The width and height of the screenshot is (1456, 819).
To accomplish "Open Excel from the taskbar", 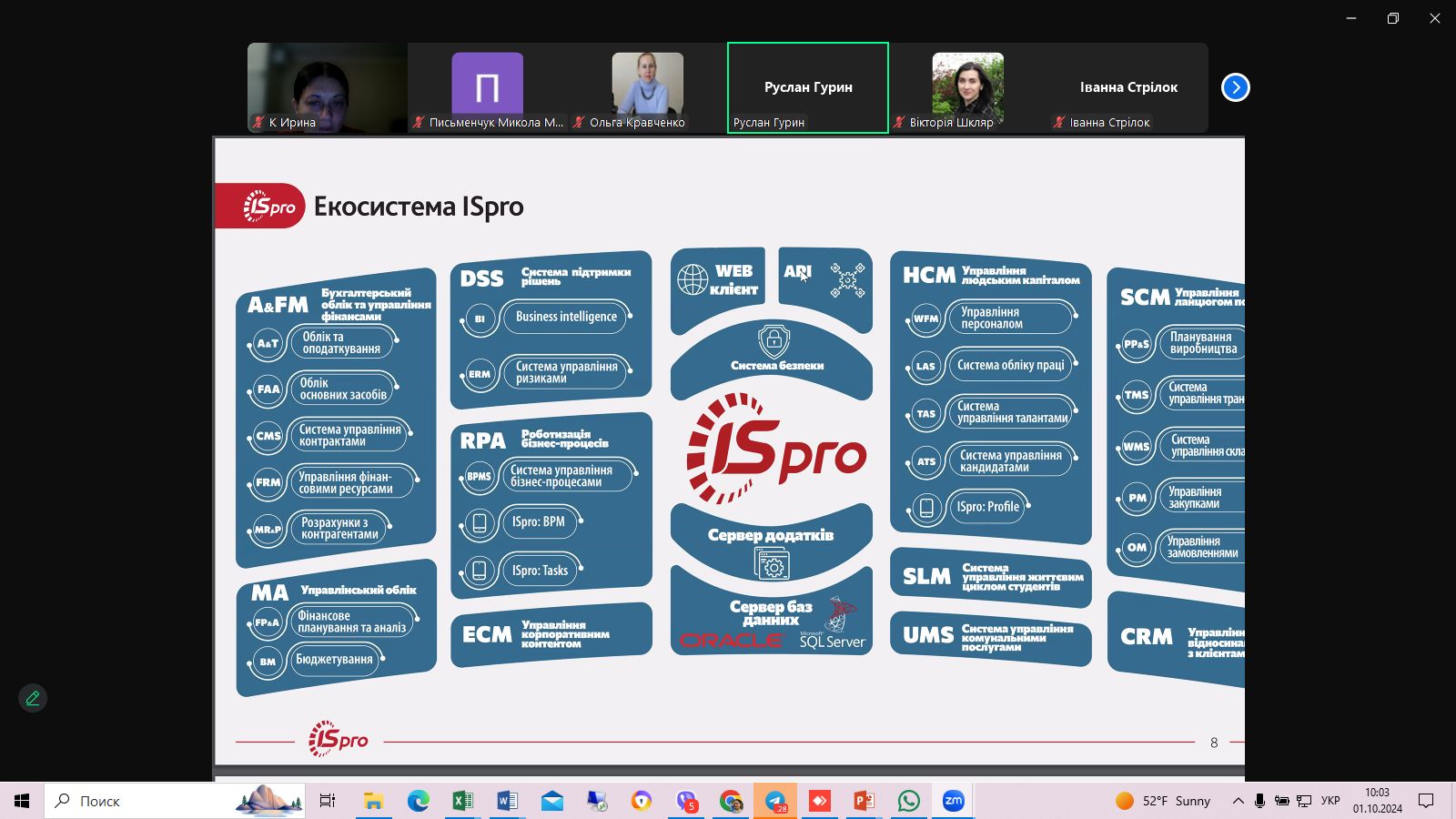I will tap(462, 801).
